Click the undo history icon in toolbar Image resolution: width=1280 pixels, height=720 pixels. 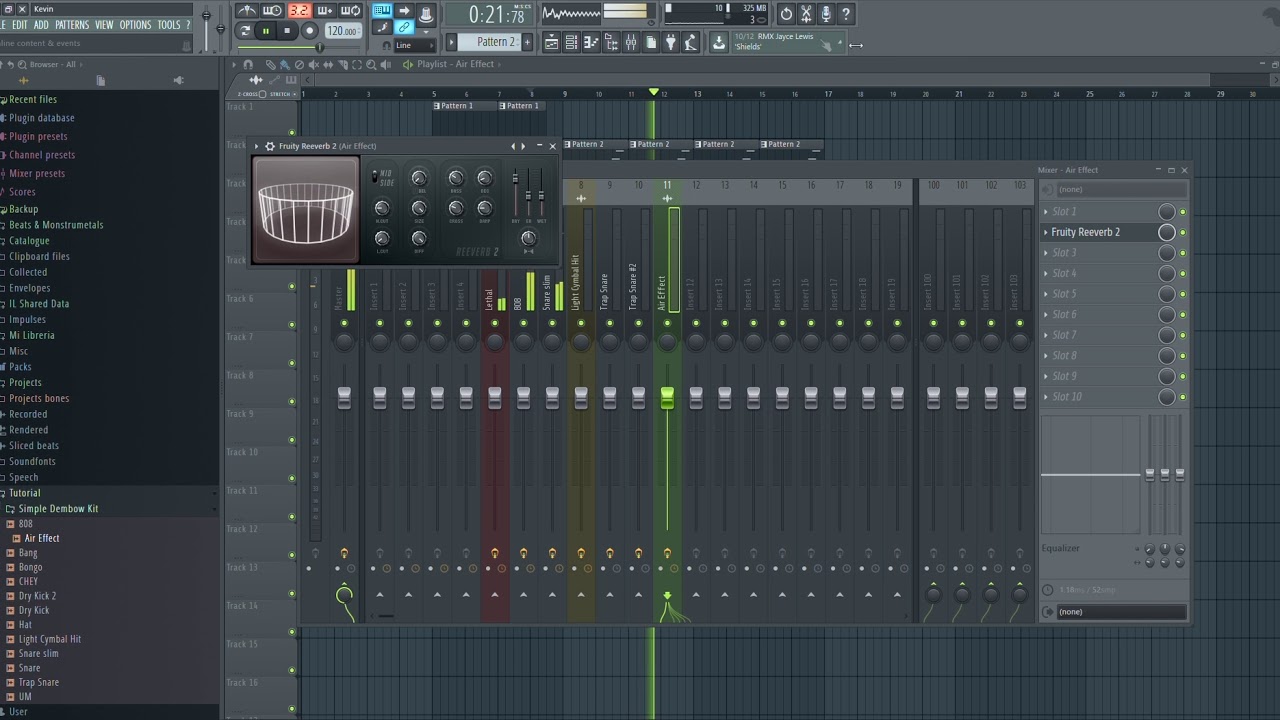coord(786,13)
